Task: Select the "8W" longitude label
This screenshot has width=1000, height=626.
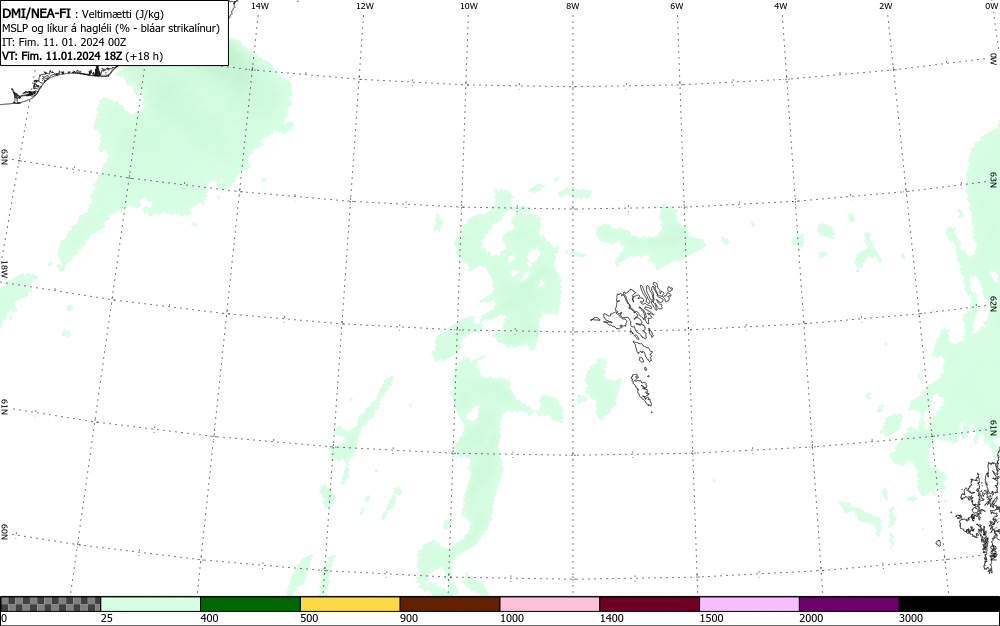Action: pos(573,6)
